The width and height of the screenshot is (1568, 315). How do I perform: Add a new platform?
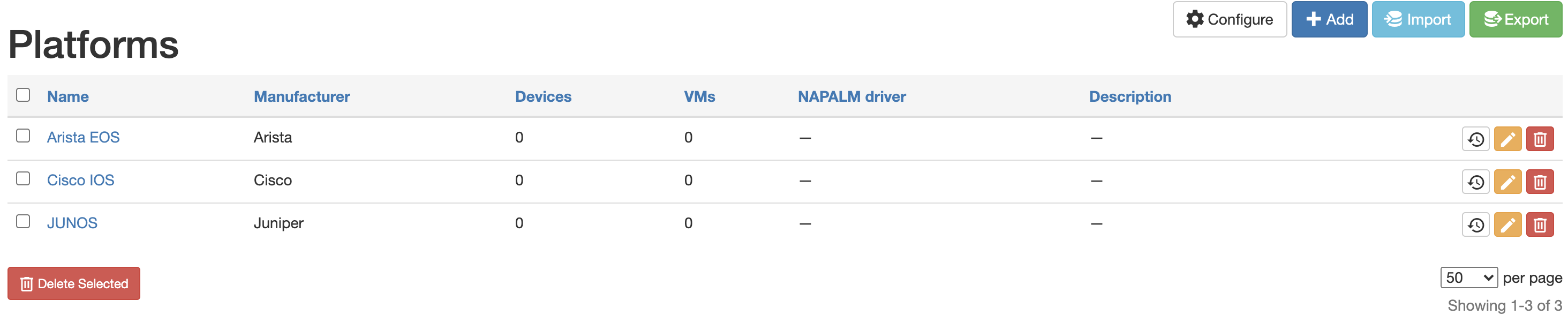[x=1329, y=19]
